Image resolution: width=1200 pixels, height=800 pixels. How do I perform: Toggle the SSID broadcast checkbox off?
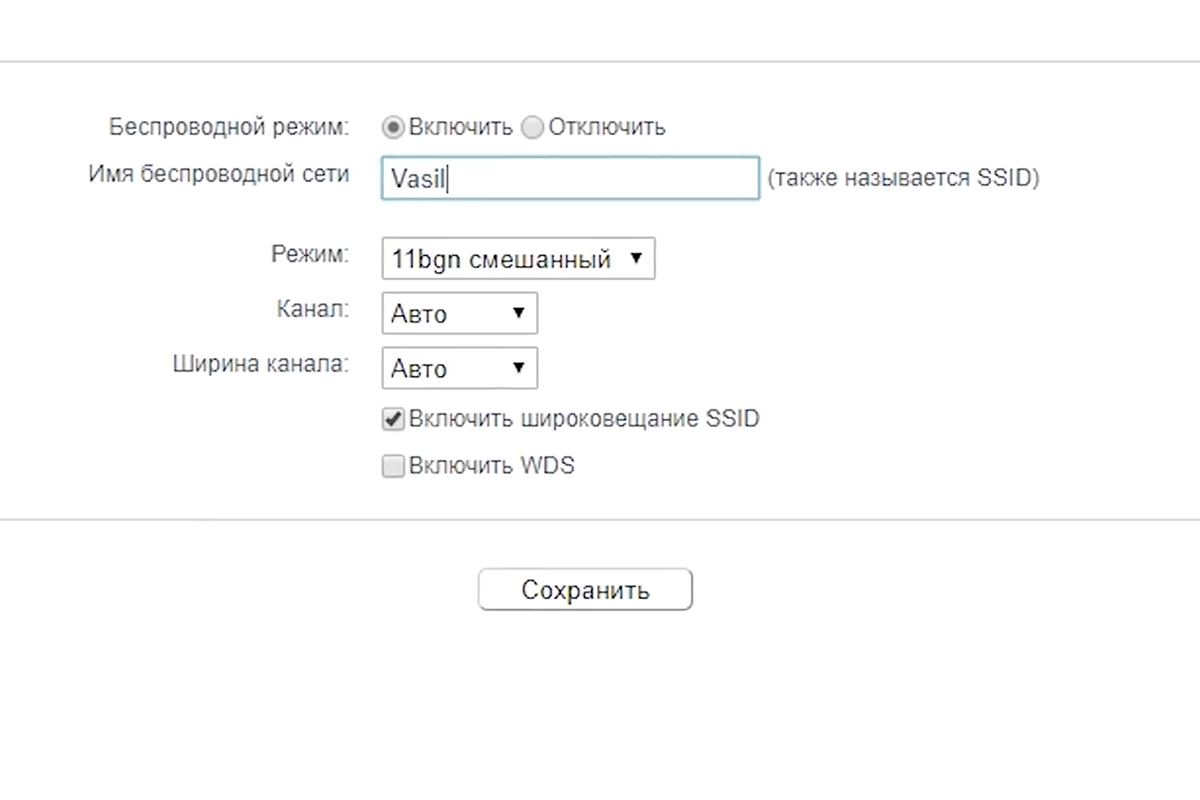click(393, 419)
